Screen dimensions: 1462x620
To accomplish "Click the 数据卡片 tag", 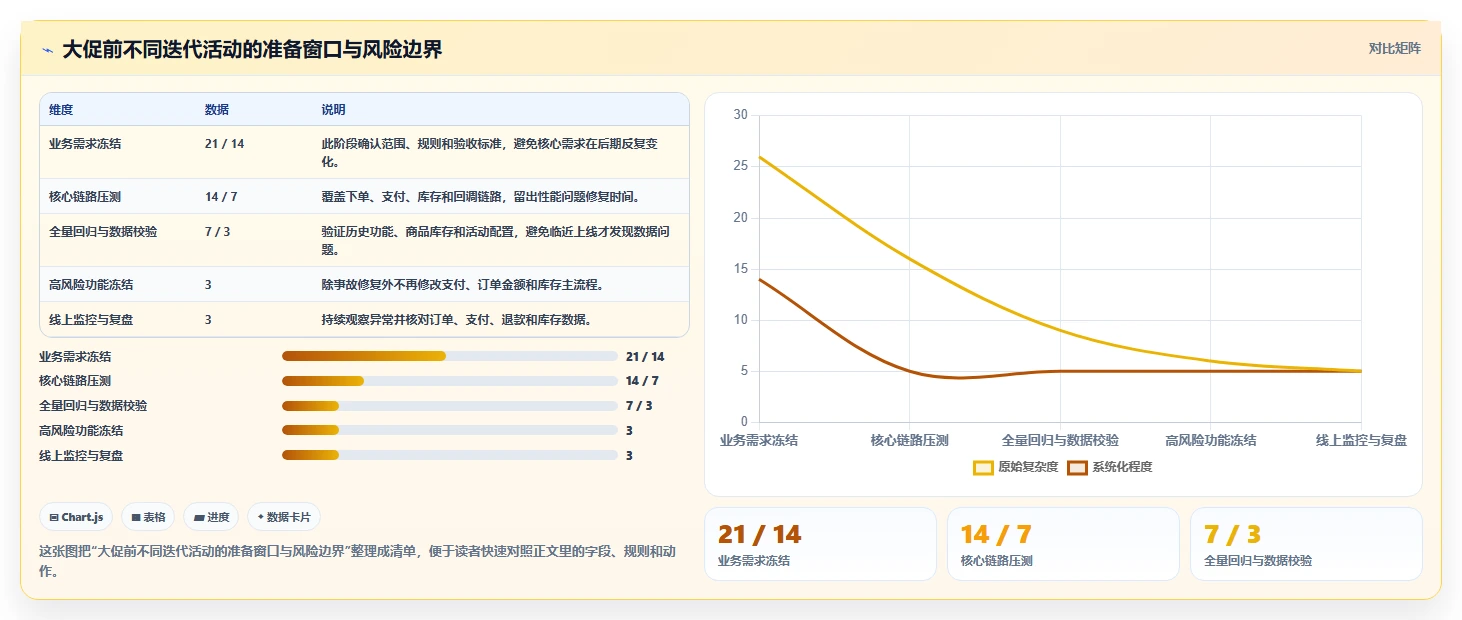I will (284, 517).
